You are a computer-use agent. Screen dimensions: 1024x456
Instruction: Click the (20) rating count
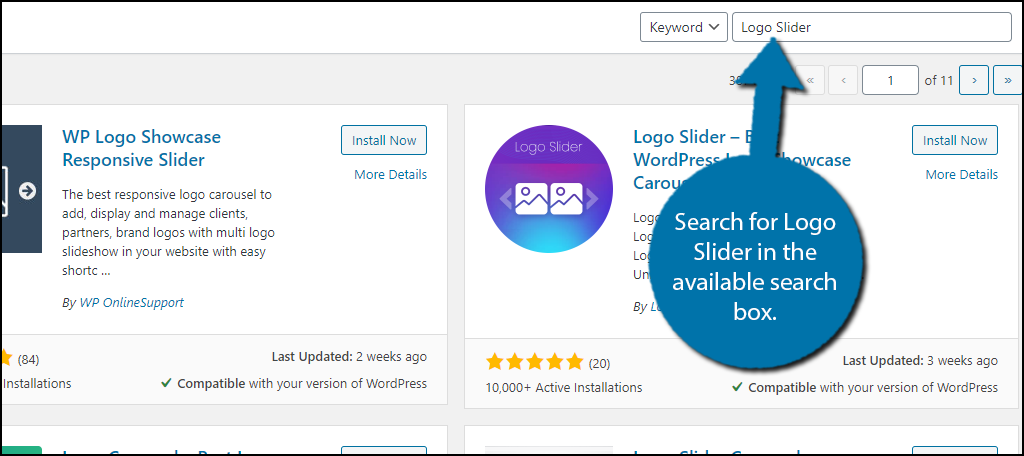[x=600, y=363]
